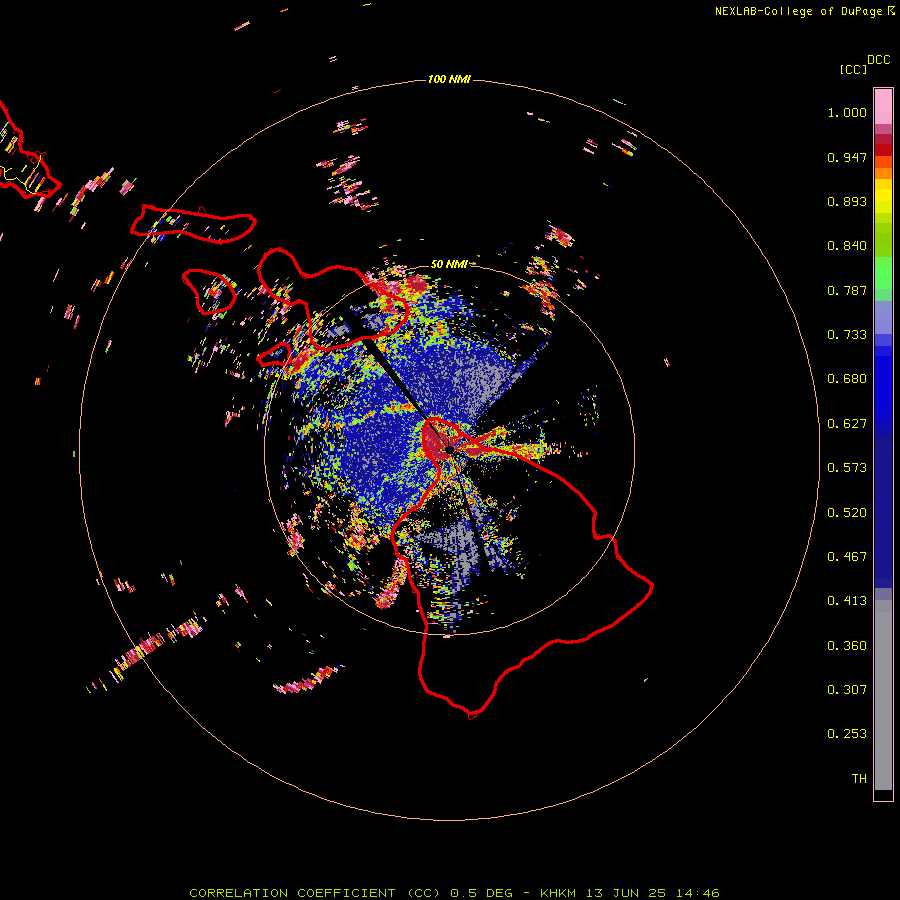Click the [CC] color bar unit label
The width and height of the screenshot is (900, 900).
[x=853, y=70]
